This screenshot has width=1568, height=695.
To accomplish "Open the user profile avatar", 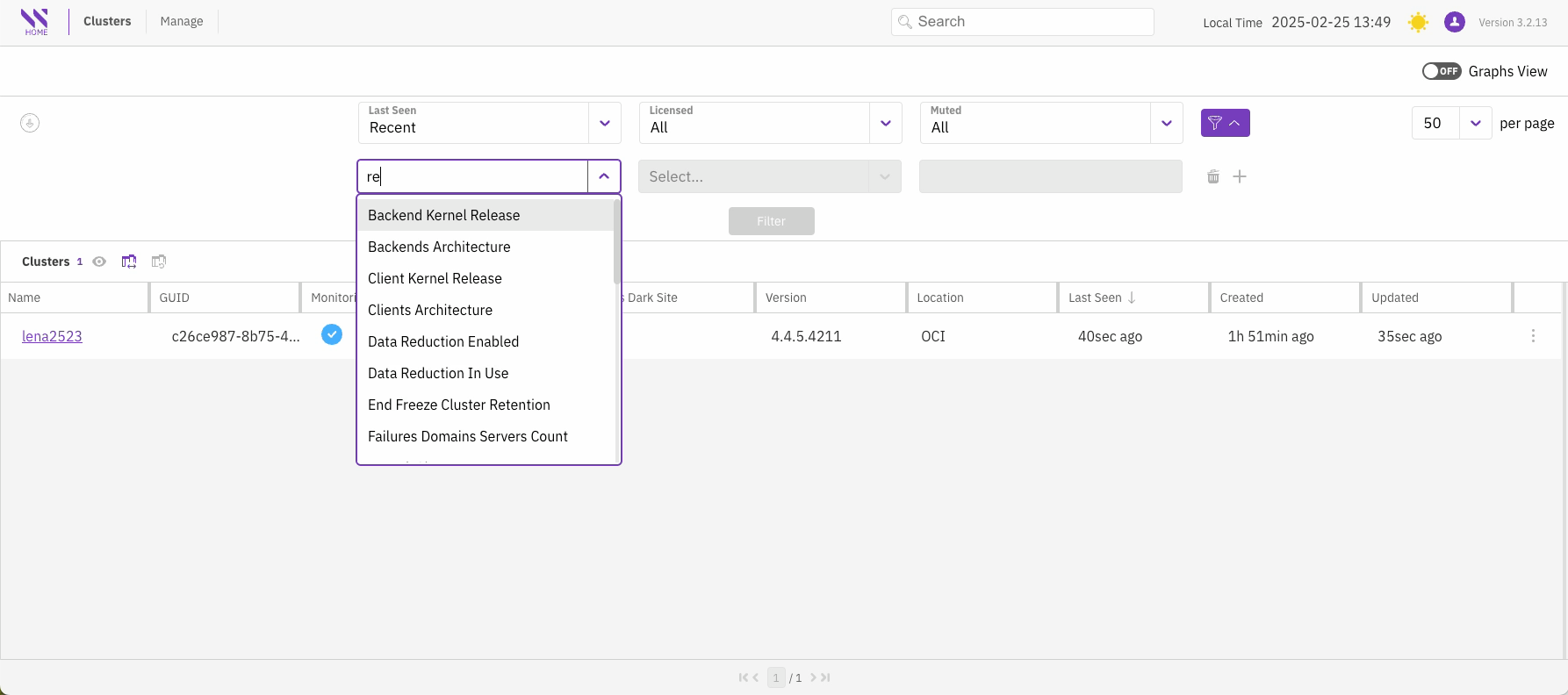I will coord(1454,23).
